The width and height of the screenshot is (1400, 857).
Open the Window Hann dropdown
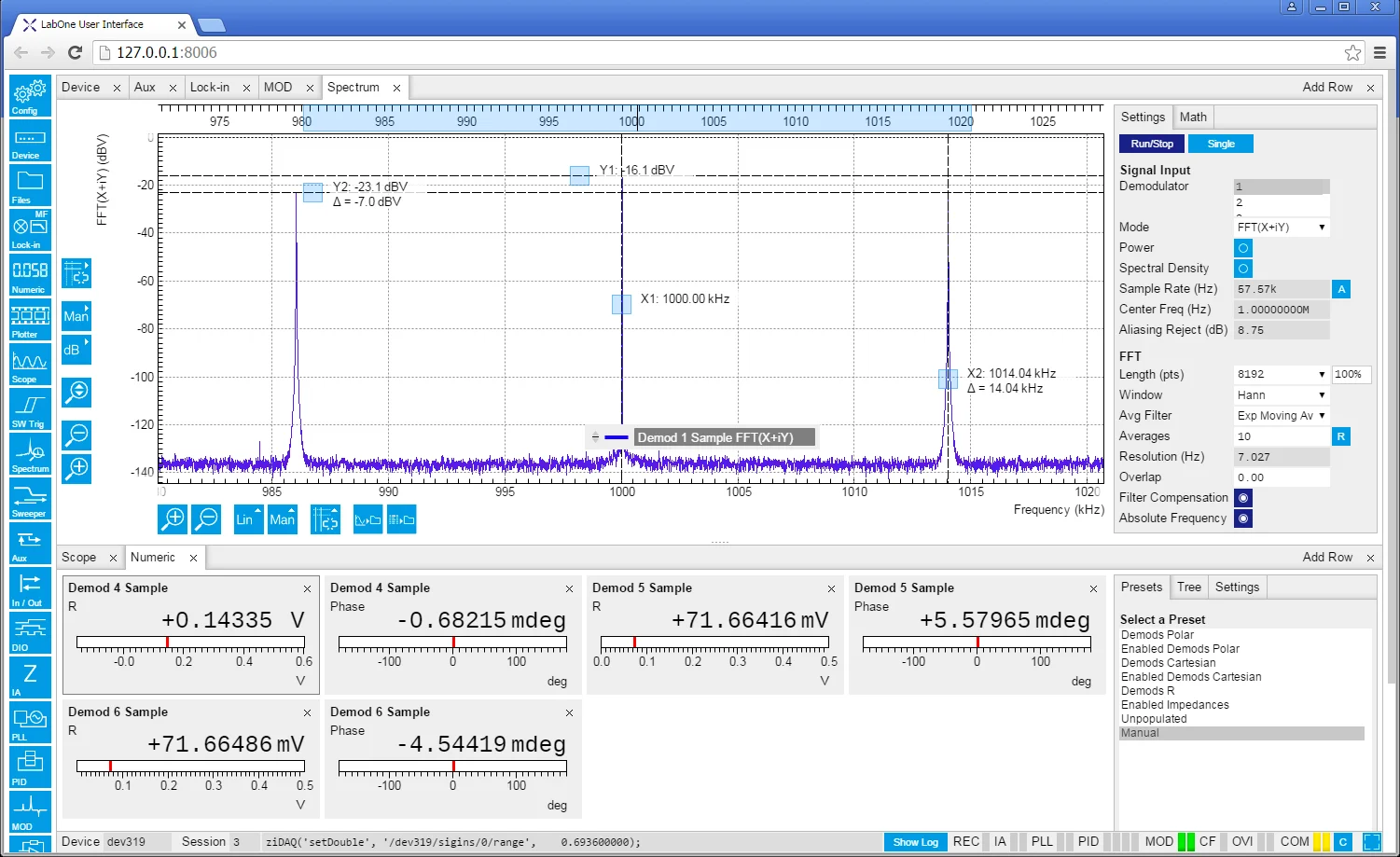[1282, 395]
